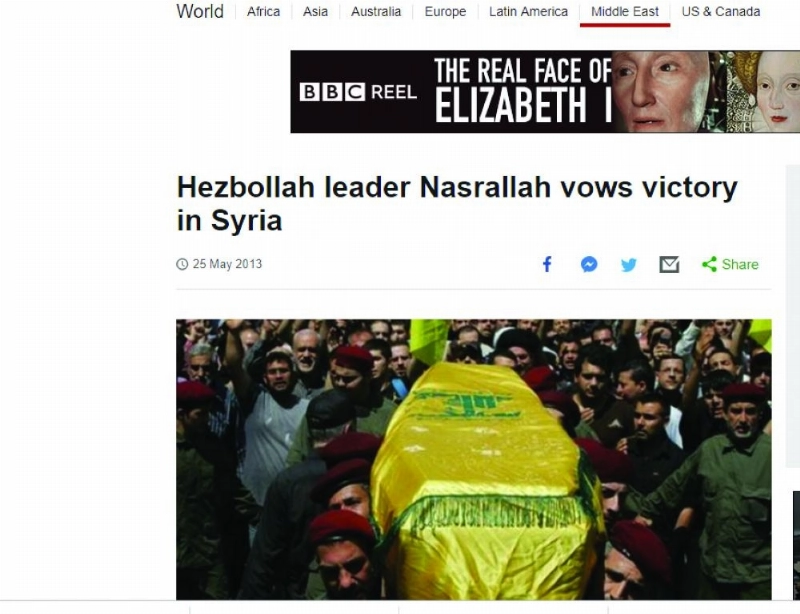The image size is (800, 614).
Task: Click the 25 May 2013 date
Action: [x=227, y=264]
